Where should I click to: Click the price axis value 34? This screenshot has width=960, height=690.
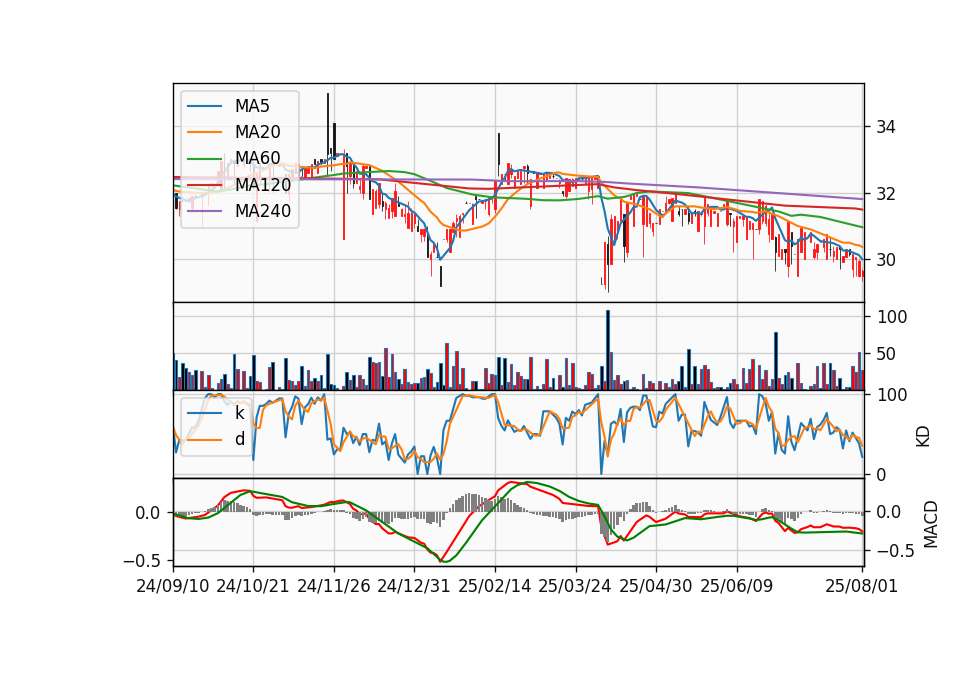point(886,127)
